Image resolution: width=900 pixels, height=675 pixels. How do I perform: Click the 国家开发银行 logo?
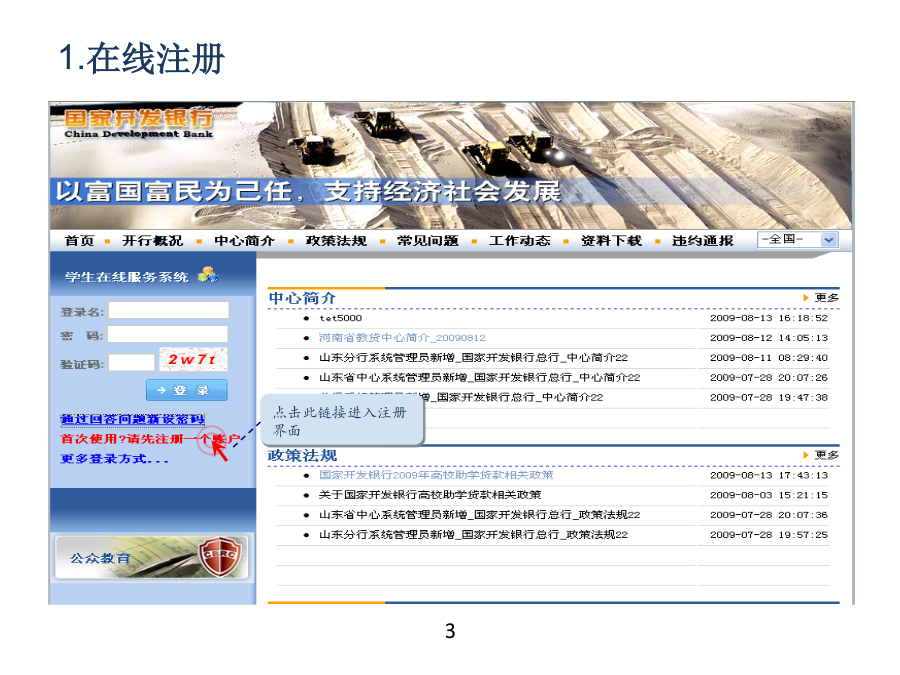[x=138, y=124]
